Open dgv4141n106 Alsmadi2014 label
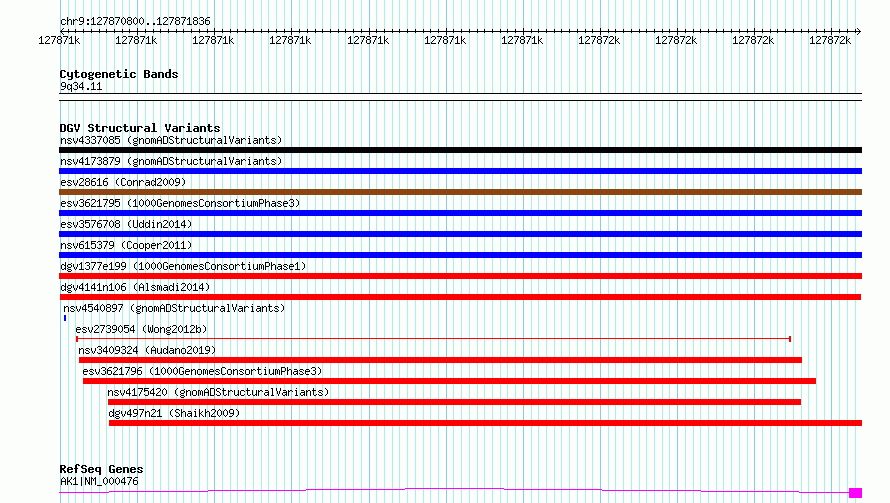The height and width of the screenshot is (503, 890). [x=135, y=287]
